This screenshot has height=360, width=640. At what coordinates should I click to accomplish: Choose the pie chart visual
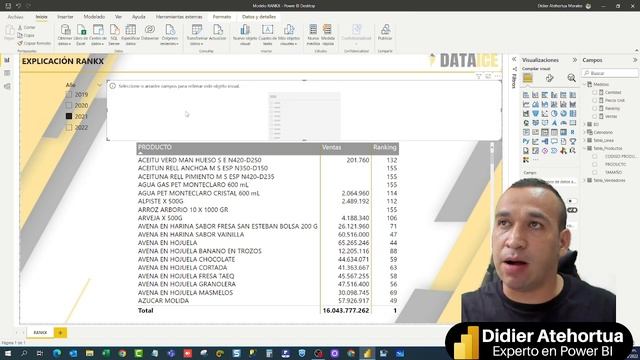(554, 113)
